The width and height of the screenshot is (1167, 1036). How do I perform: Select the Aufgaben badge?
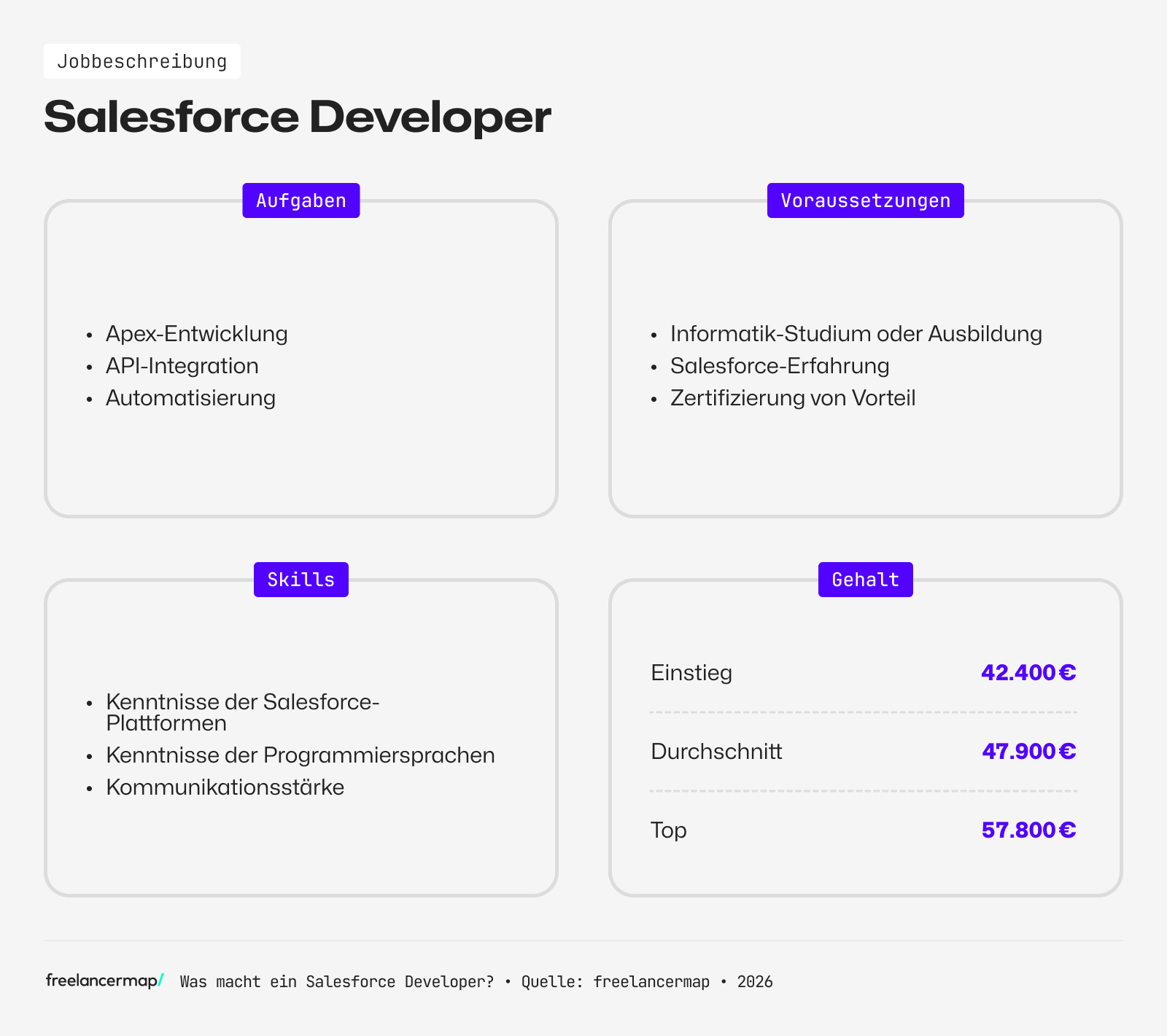301,200
